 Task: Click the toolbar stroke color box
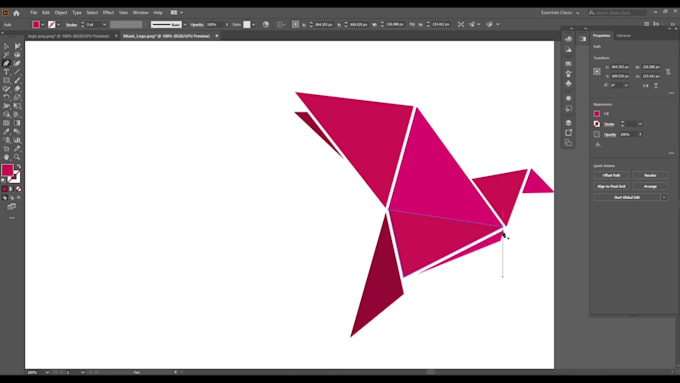14,177
